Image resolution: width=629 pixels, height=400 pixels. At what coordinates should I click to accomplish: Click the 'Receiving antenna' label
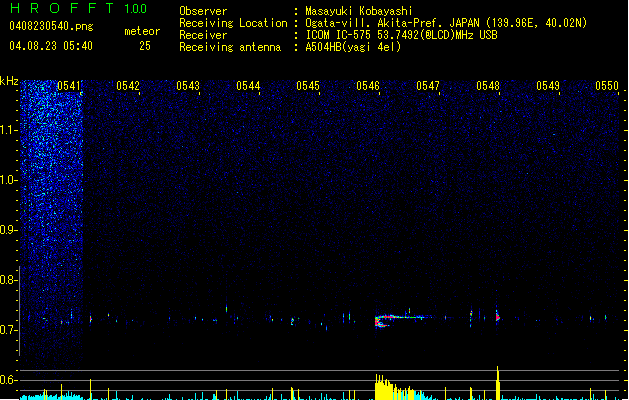[x=230, y=47]
